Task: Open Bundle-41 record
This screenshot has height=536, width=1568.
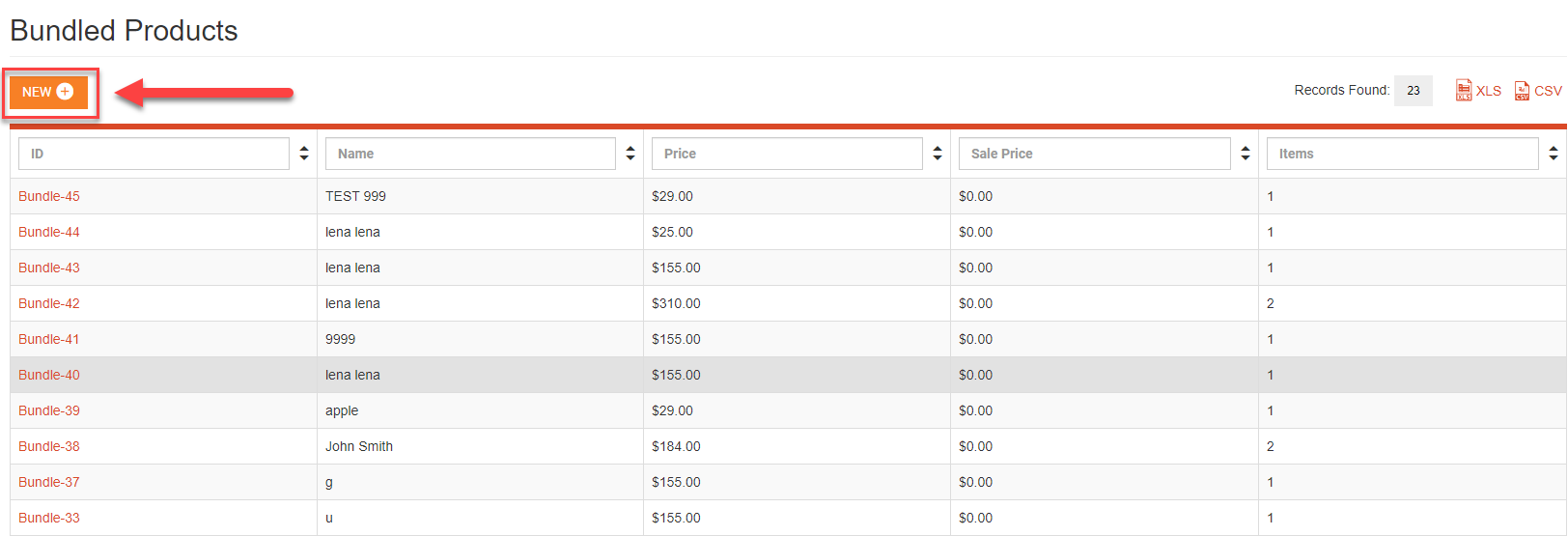Action: coord(49,339)
